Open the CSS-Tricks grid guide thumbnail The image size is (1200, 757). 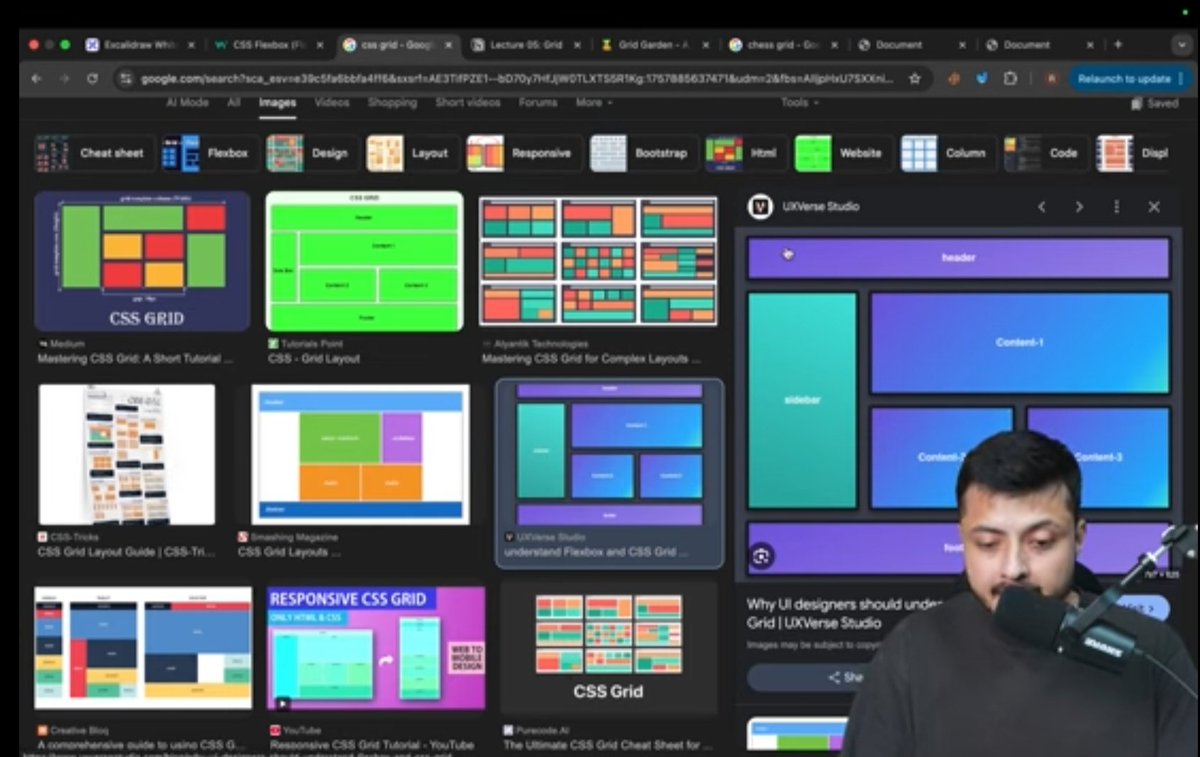tap(127, 454)
